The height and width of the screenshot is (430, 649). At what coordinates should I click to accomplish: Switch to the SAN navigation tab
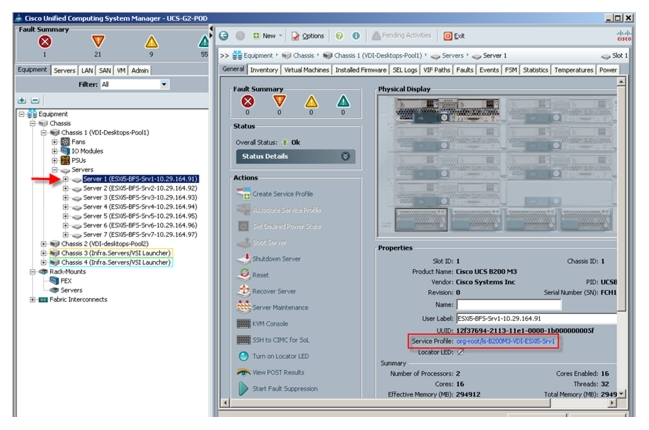pos(105,70)
